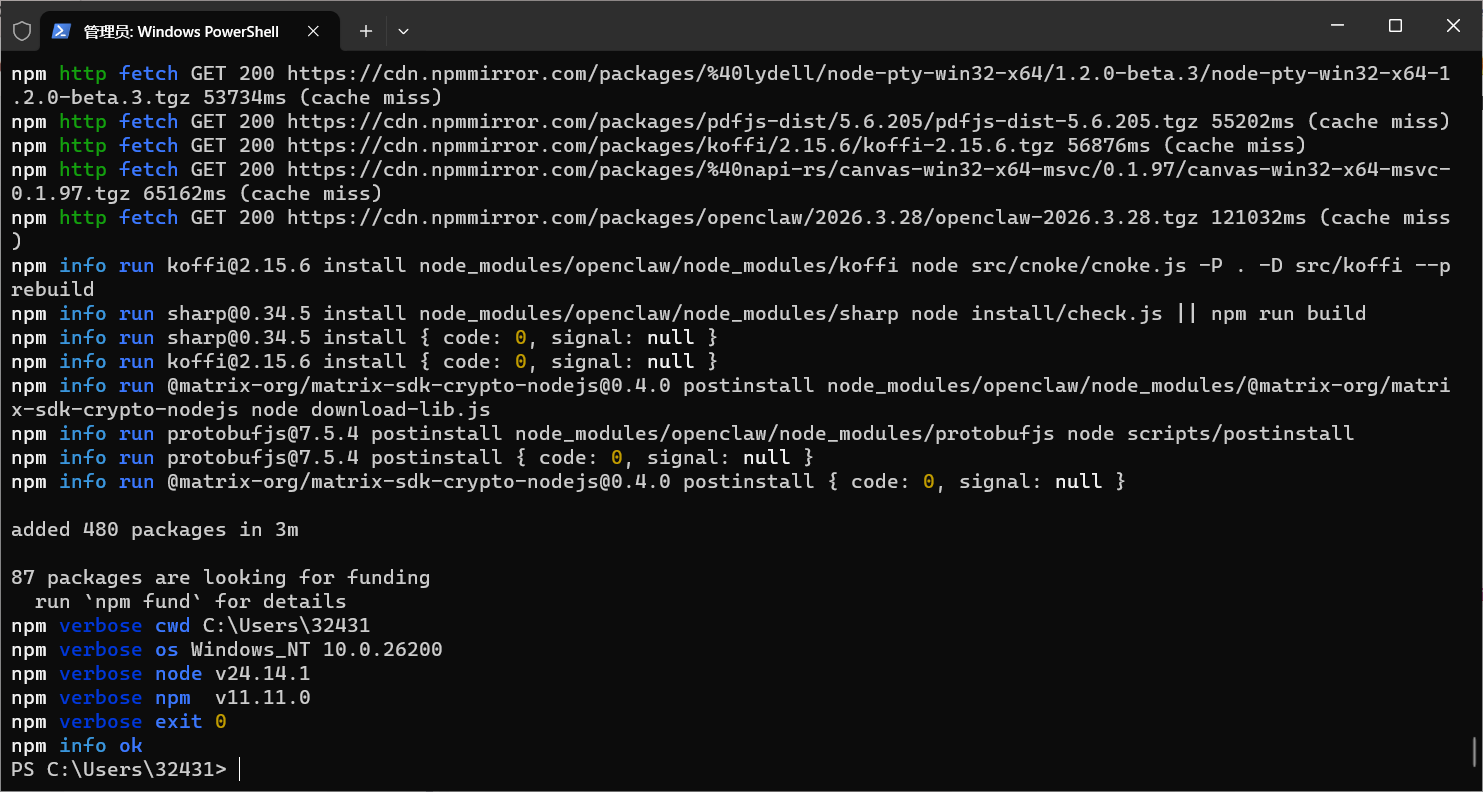
Task: Click the "added 480 packages in 3m" line
Action: (155, 529)
